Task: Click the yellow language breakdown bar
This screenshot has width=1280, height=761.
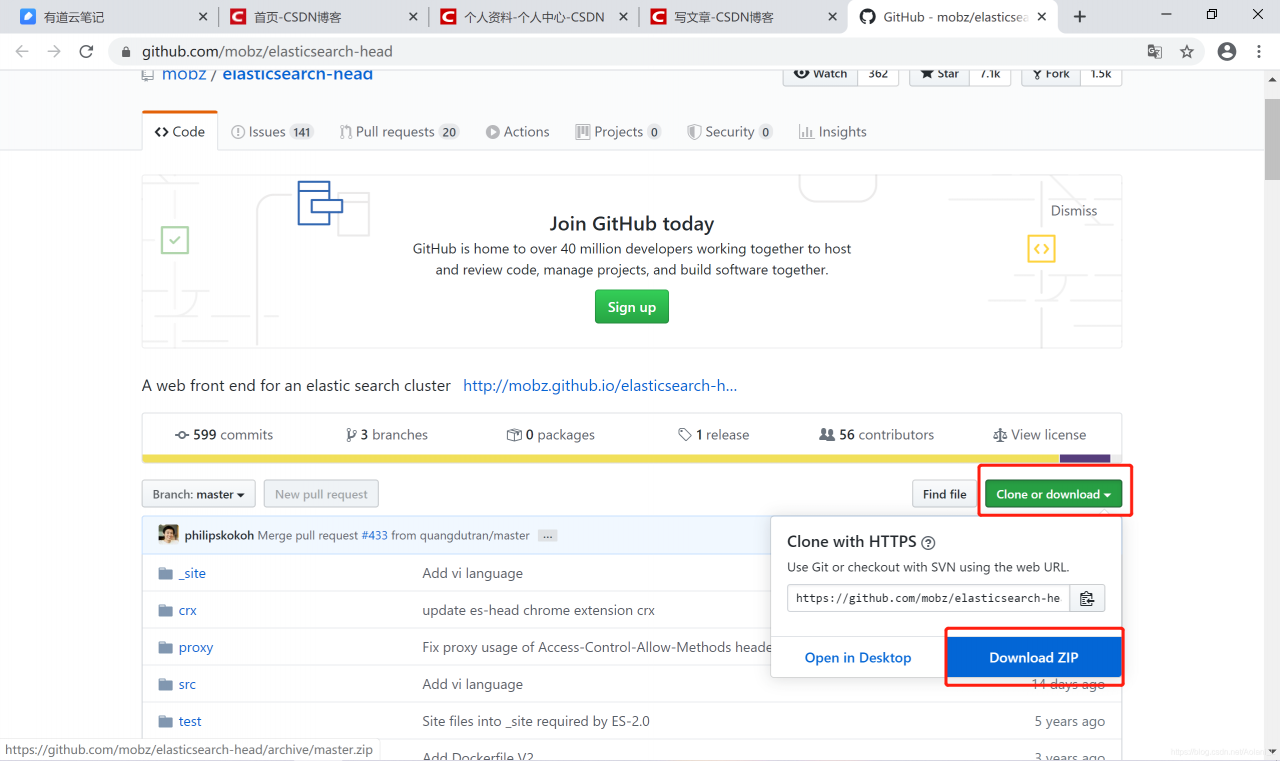Action: click(x=600, y=459)
